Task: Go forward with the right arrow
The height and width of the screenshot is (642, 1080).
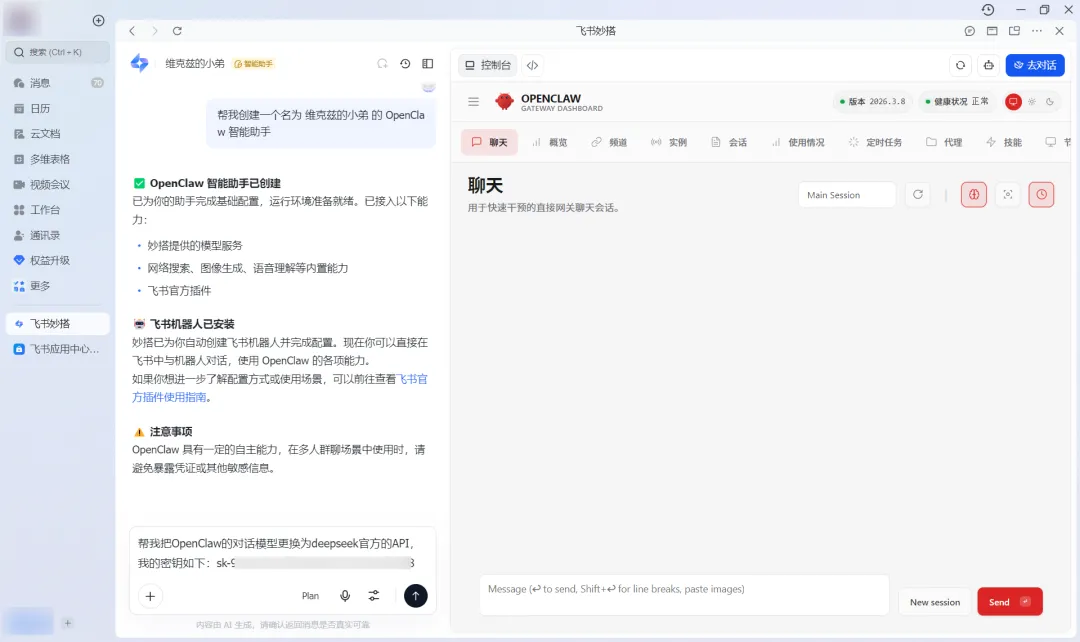Action: tap(154, 31)
